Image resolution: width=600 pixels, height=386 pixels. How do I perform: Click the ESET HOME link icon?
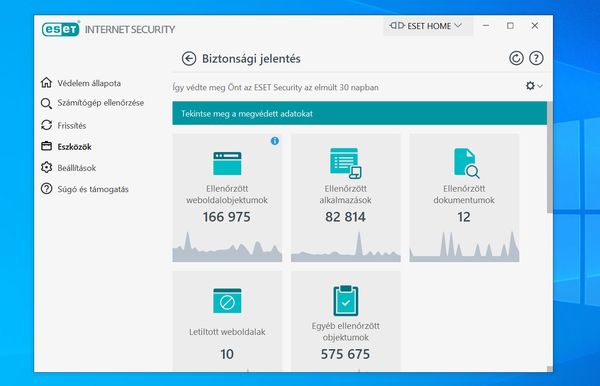(397, 26)
